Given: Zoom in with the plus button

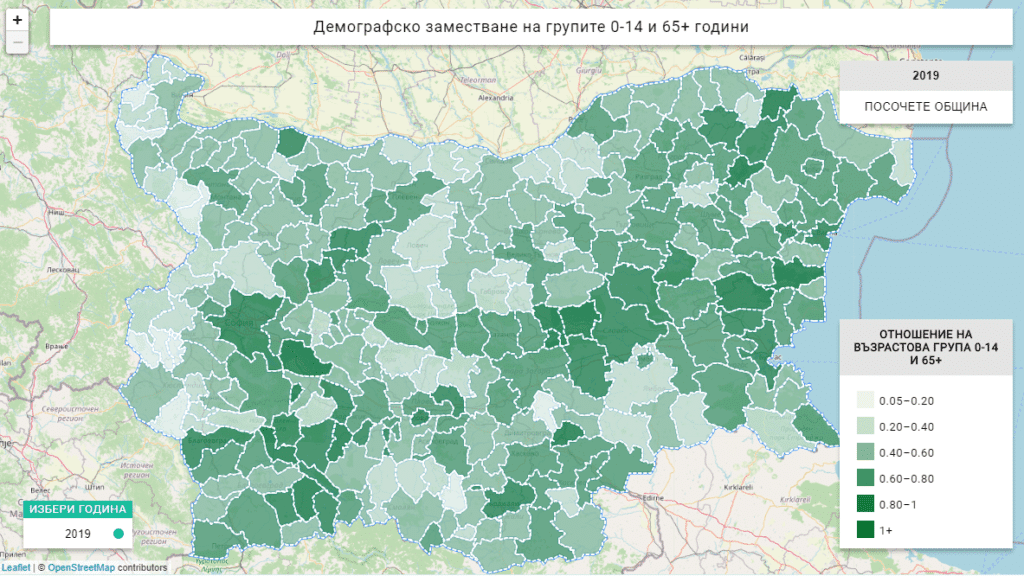Looking at the screenshot, I should click(17, 20).
